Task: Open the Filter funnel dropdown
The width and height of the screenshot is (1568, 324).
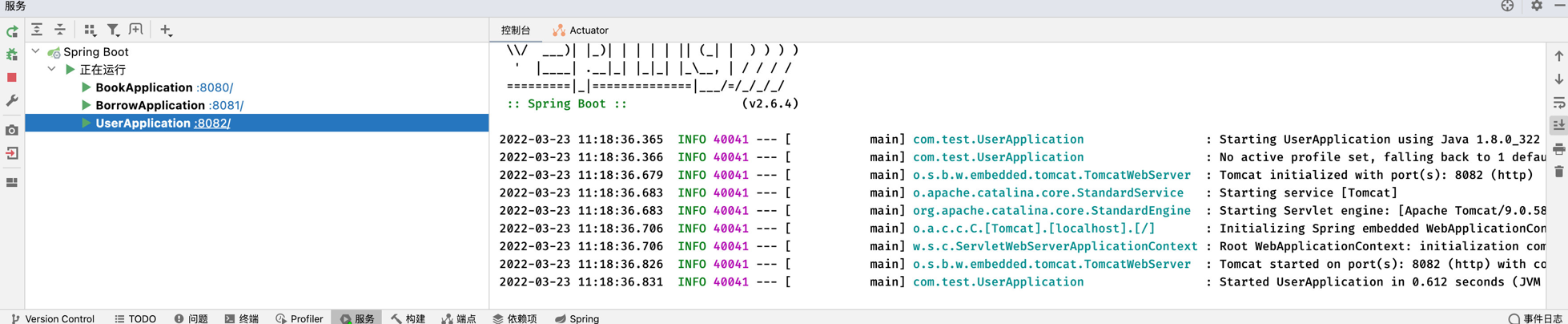Action: point(114,30)
